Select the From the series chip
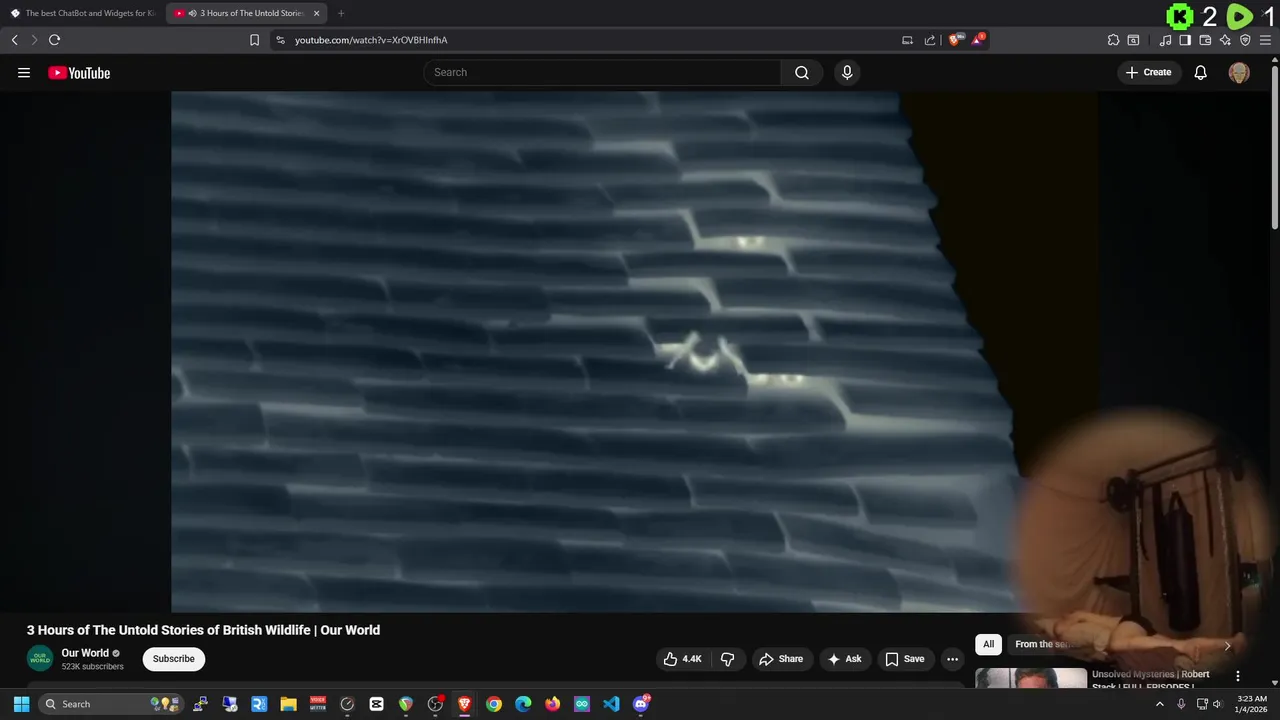Image resolution: width=1280 pixels, height=720 pixels. pos(1044,644)
